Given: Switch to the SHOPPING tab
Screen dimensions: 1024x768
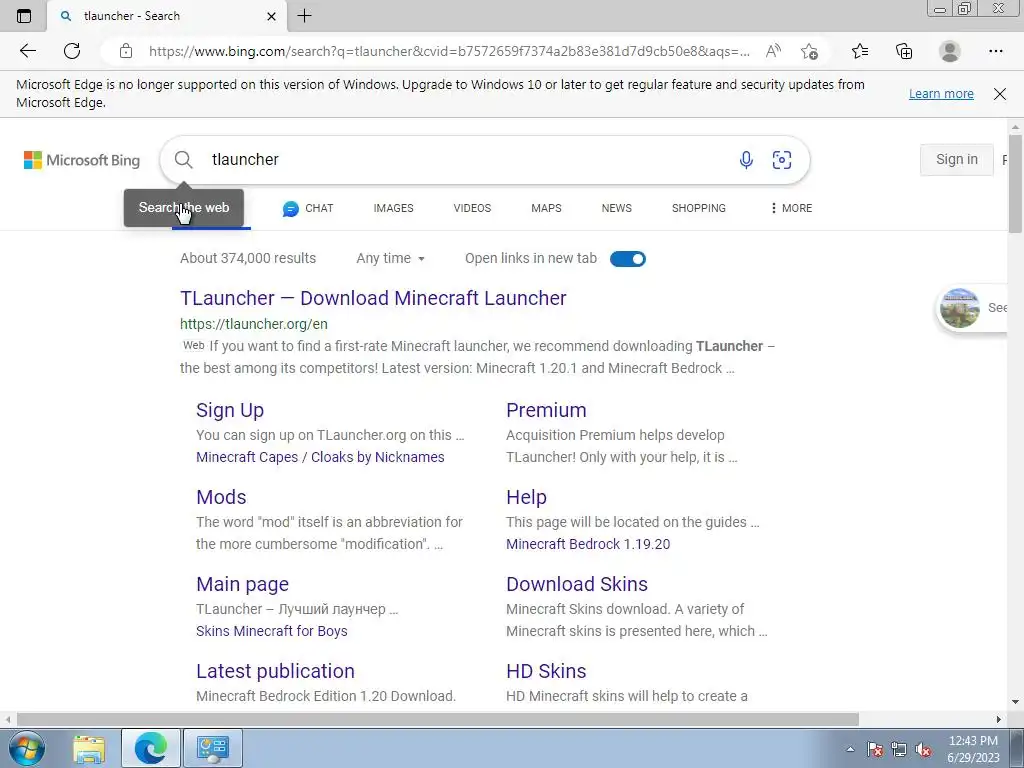Looking at the screenshot, I should point(699,208).
